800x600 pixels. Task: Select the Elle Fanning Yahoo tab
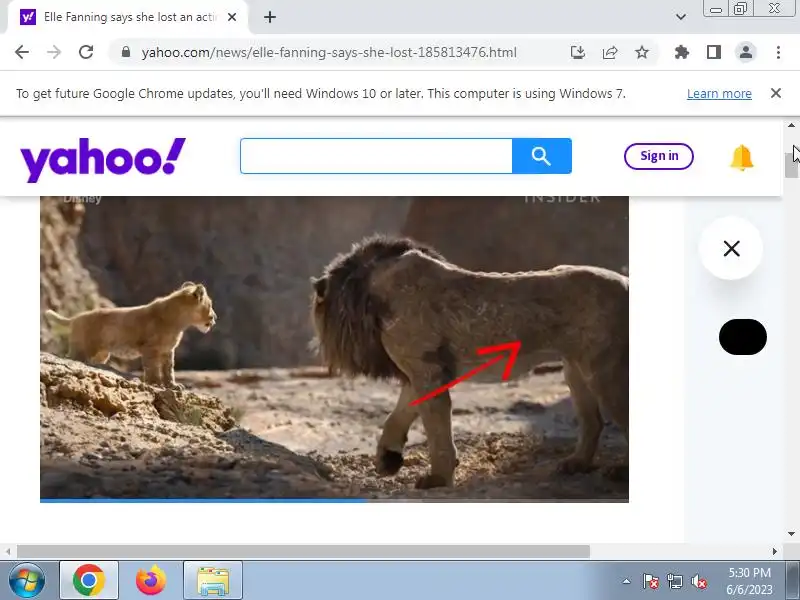point(128,17)
